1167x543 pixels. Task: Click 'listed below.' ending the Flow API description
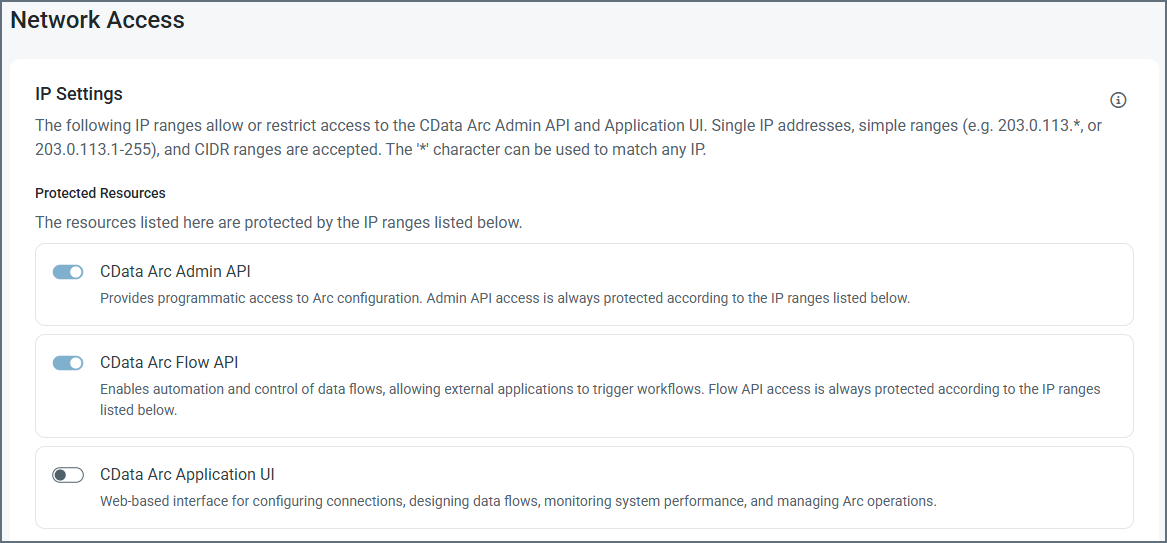point(138,410)
